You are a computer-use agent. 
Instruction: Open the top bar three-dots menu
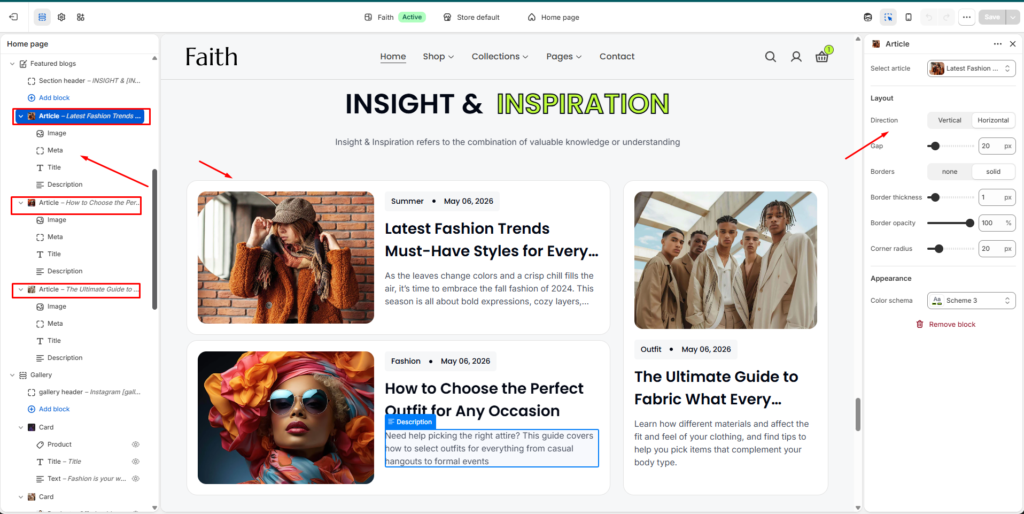point(967,17)
